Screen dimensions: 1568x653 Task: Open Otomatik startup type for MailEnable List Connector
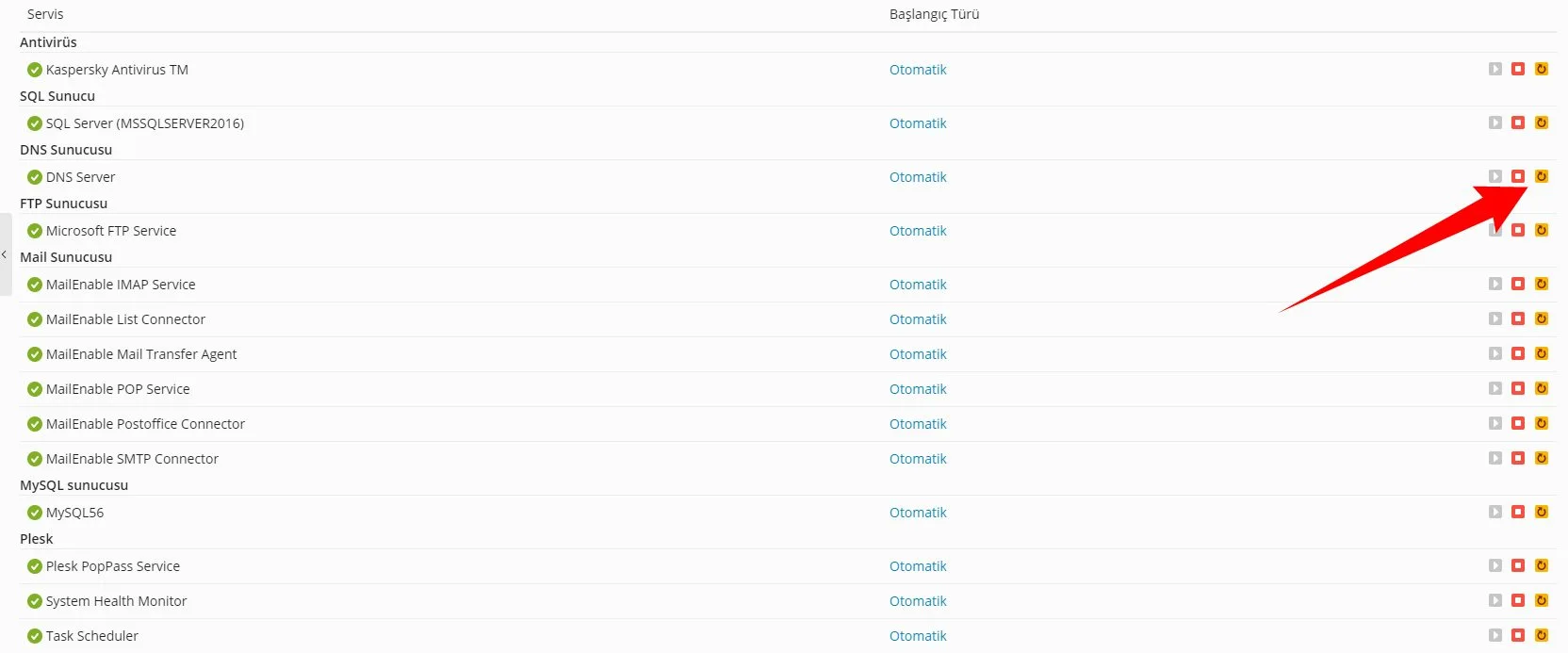click(918, 319)
